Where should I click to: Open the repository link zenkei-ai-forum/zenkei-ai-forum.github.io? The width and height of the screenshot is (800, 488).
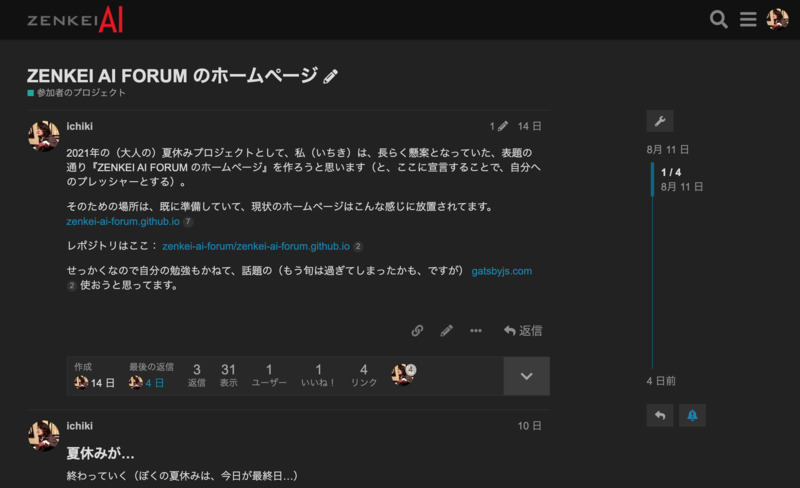[x=256, y=246]
